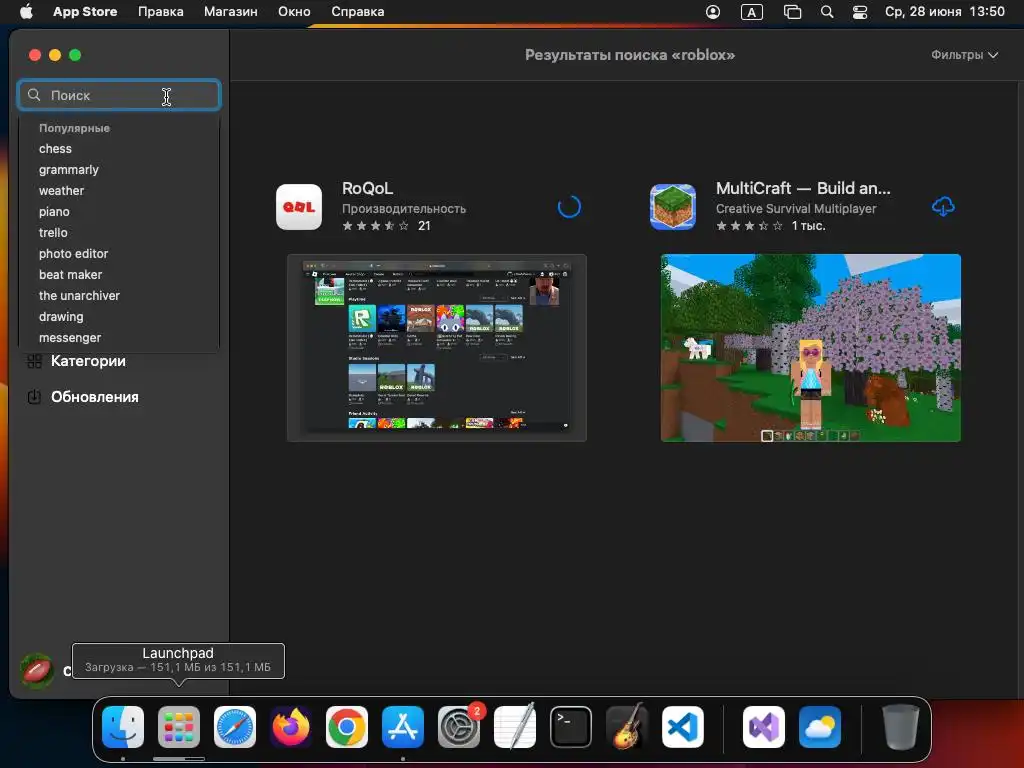The height and width of the screenshot is (768, 1024).
Task: Click the search magnifier in sidebar field
Action: 34,95
